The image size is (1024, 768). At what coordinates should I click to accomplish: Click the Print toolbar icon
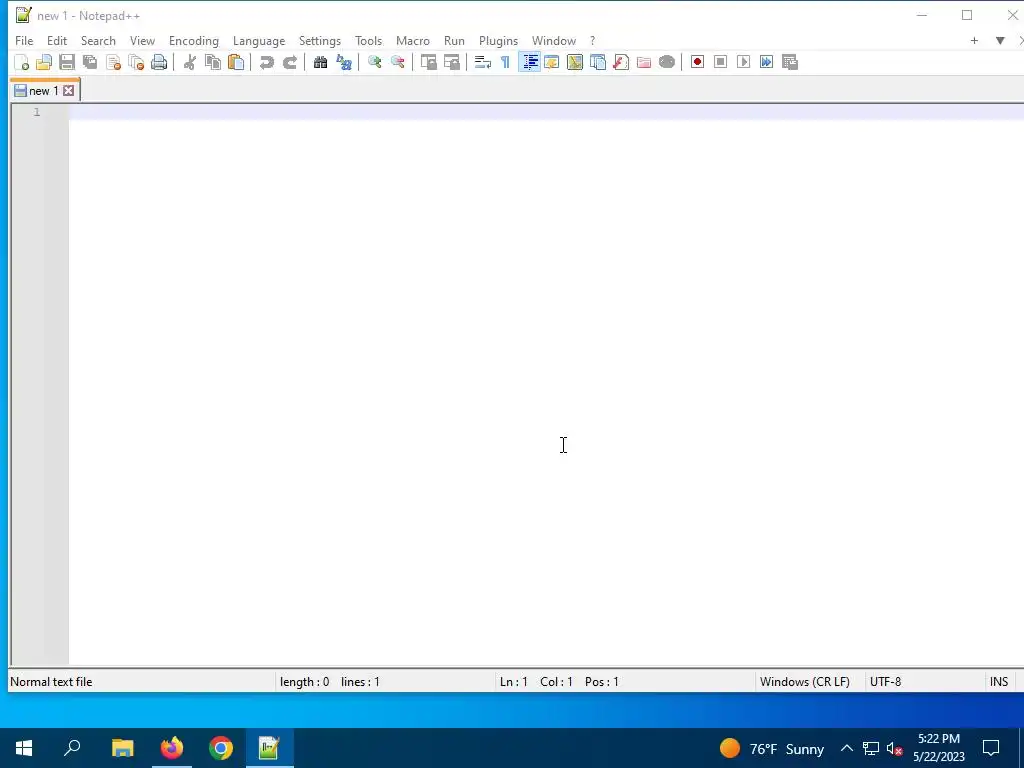point(159,62)
